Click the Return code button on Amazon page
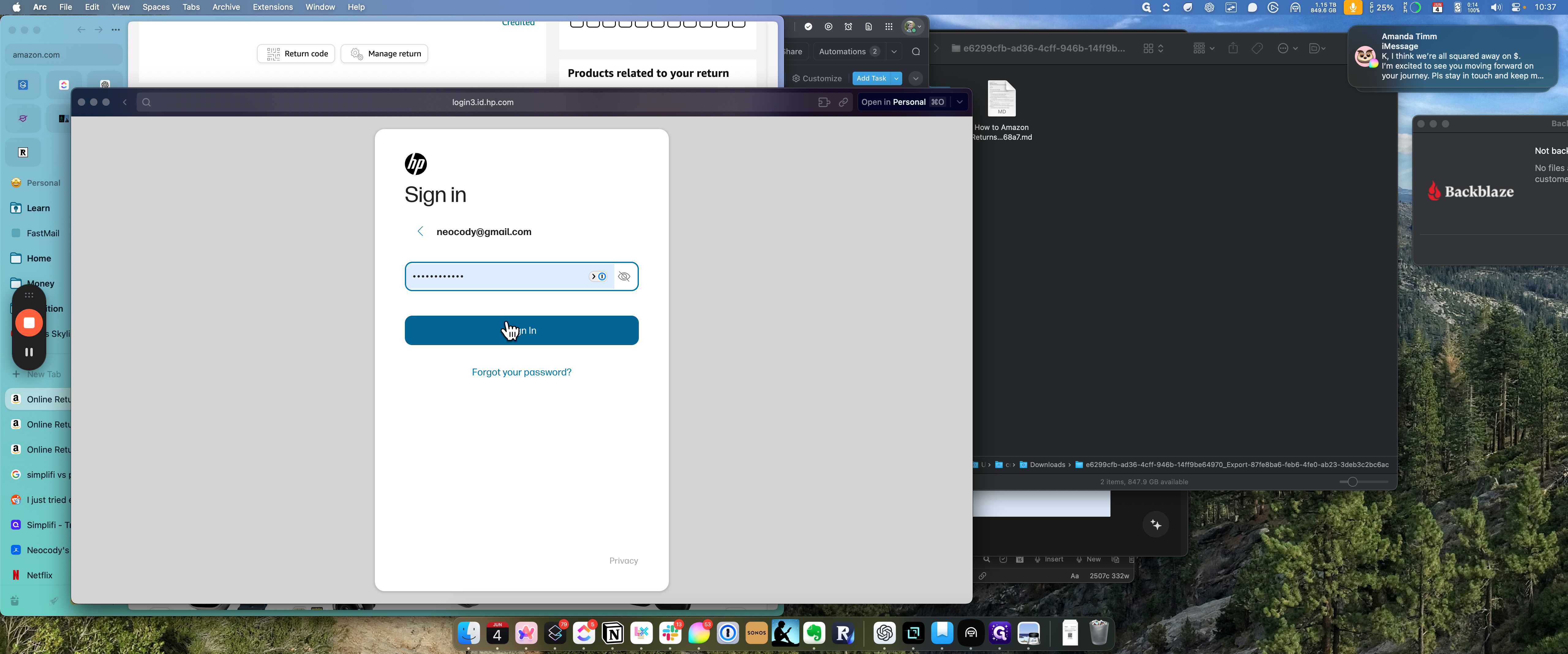This screenshot has height=654, width=1568. coord(296,54)
